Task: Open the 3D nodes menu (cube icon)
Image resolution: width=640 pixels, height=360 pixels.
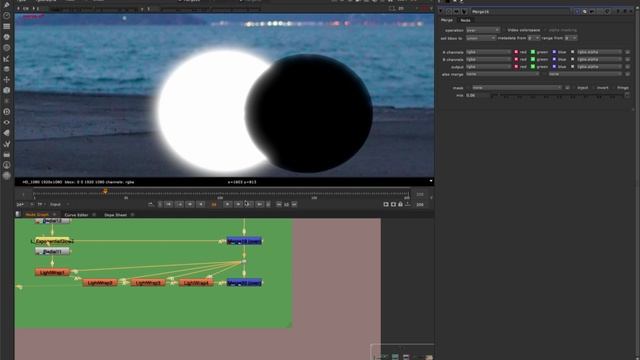Action: click(x=7, y=90)
